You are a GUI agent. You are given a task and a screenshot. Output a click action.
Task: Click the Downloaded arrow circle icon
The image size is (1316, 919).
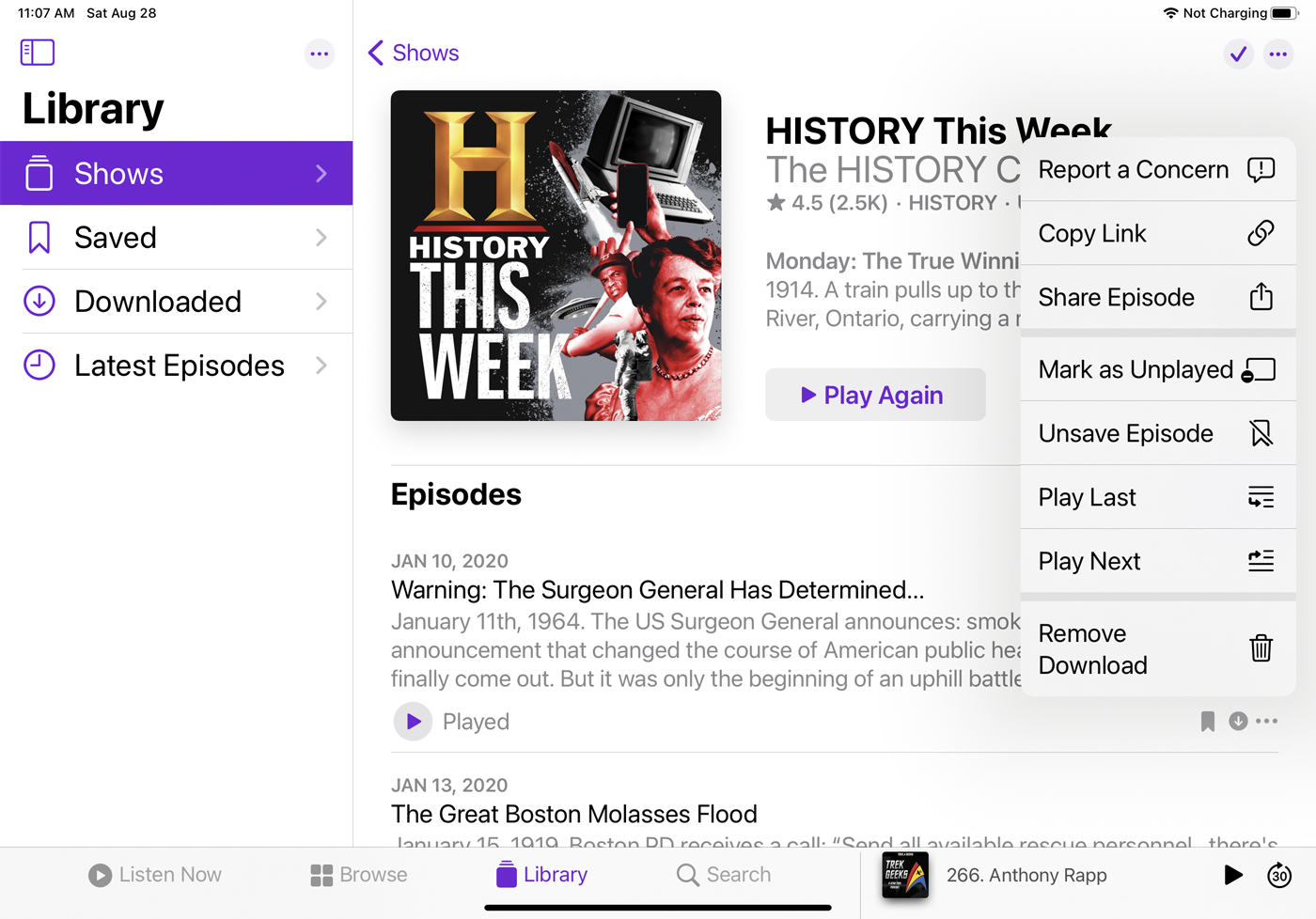39,301
